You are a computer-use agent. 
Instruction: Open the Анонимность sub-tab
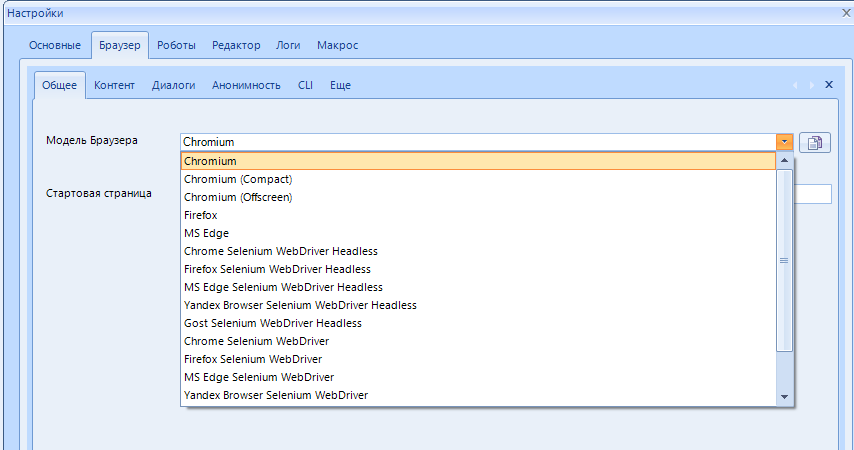pyautogui.click(x=246, y=85)
